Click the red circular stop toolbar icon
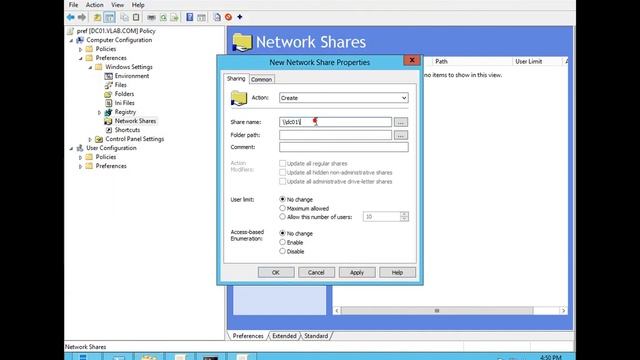 [x=229, y=17]
